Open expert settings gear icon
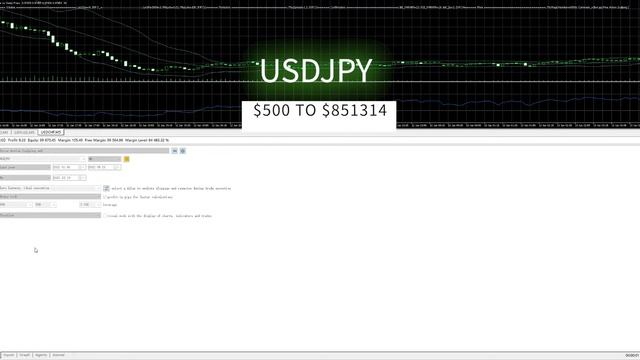640x360 pixels. click(183, 151)
